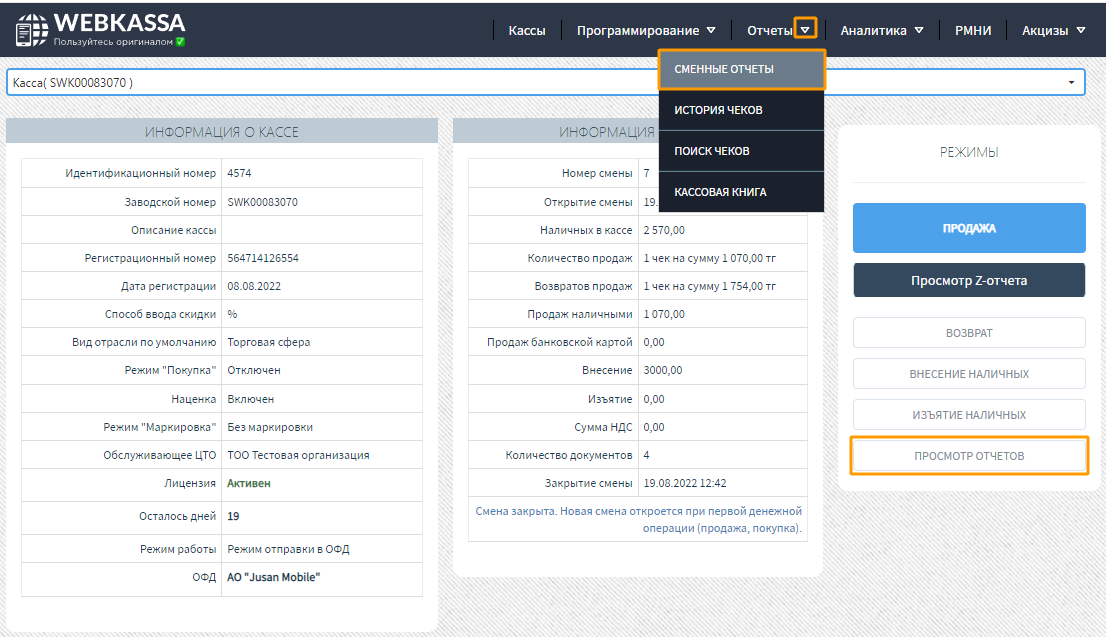Screen dimensions: 1106x637
Task: Open Просмотр Z-отчета
Action: (x=968, y=280)
